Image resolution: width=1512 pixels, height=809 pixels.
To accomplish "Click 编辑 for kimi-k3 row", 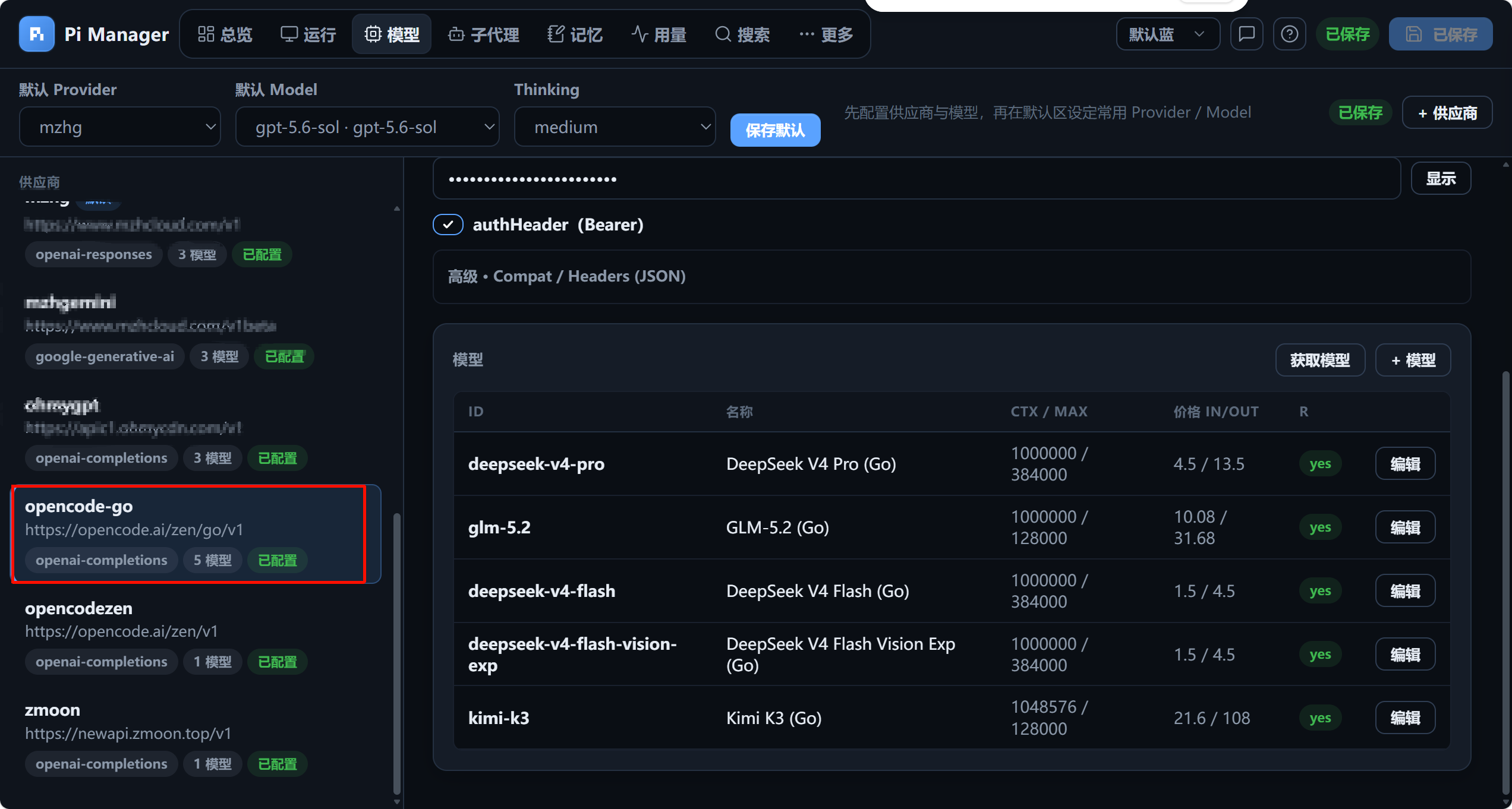I will [x=1405, y=718].
